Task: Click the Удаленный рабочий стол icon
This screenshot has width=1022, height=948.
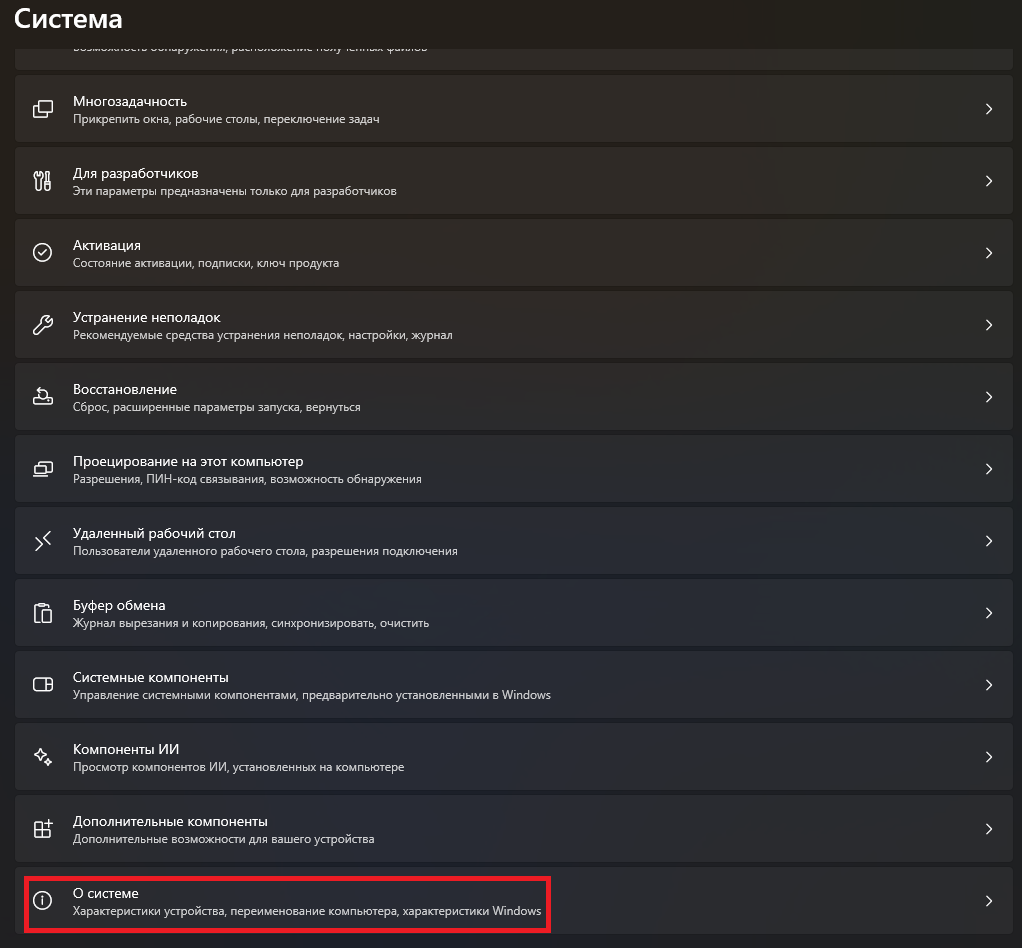Action: coord(43,541)
